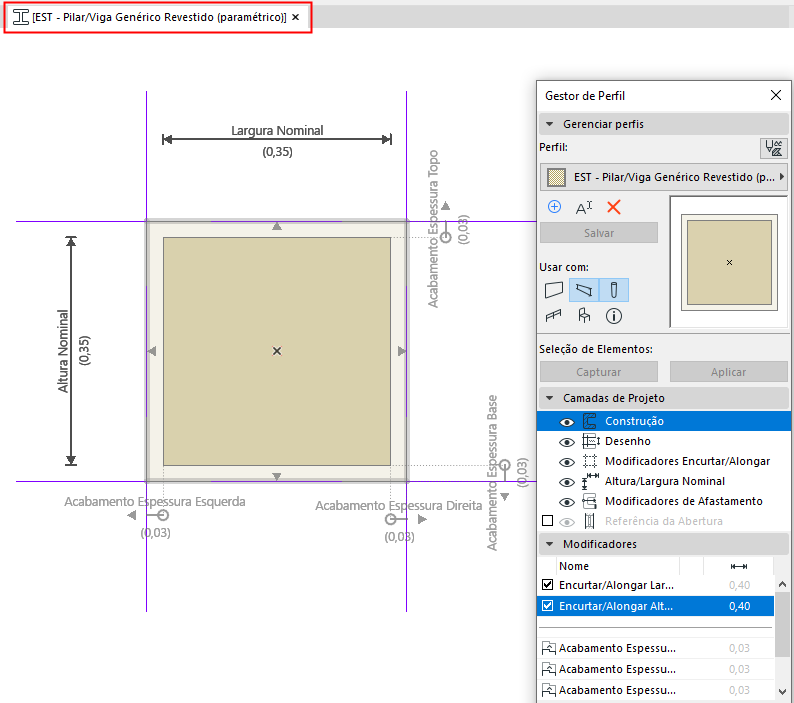Uncheck the first Encurtar/Alongar Lar... modifier
The image size is (794, 703).
point(547,585)
